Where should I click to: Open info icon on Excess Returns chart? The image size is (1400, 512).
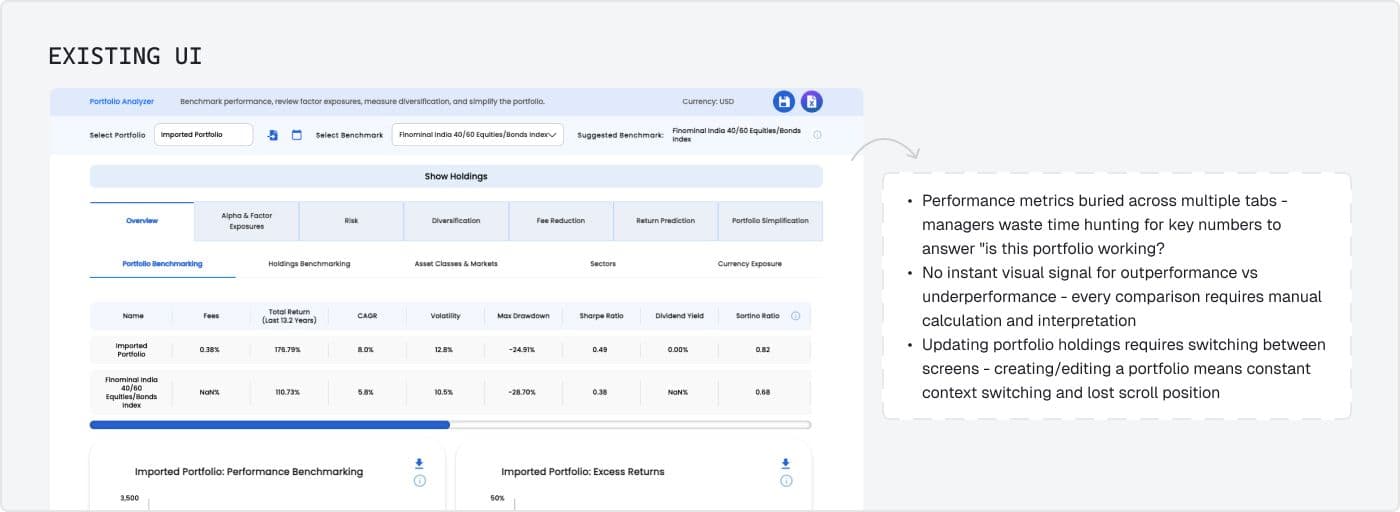(x=786, y=481)
